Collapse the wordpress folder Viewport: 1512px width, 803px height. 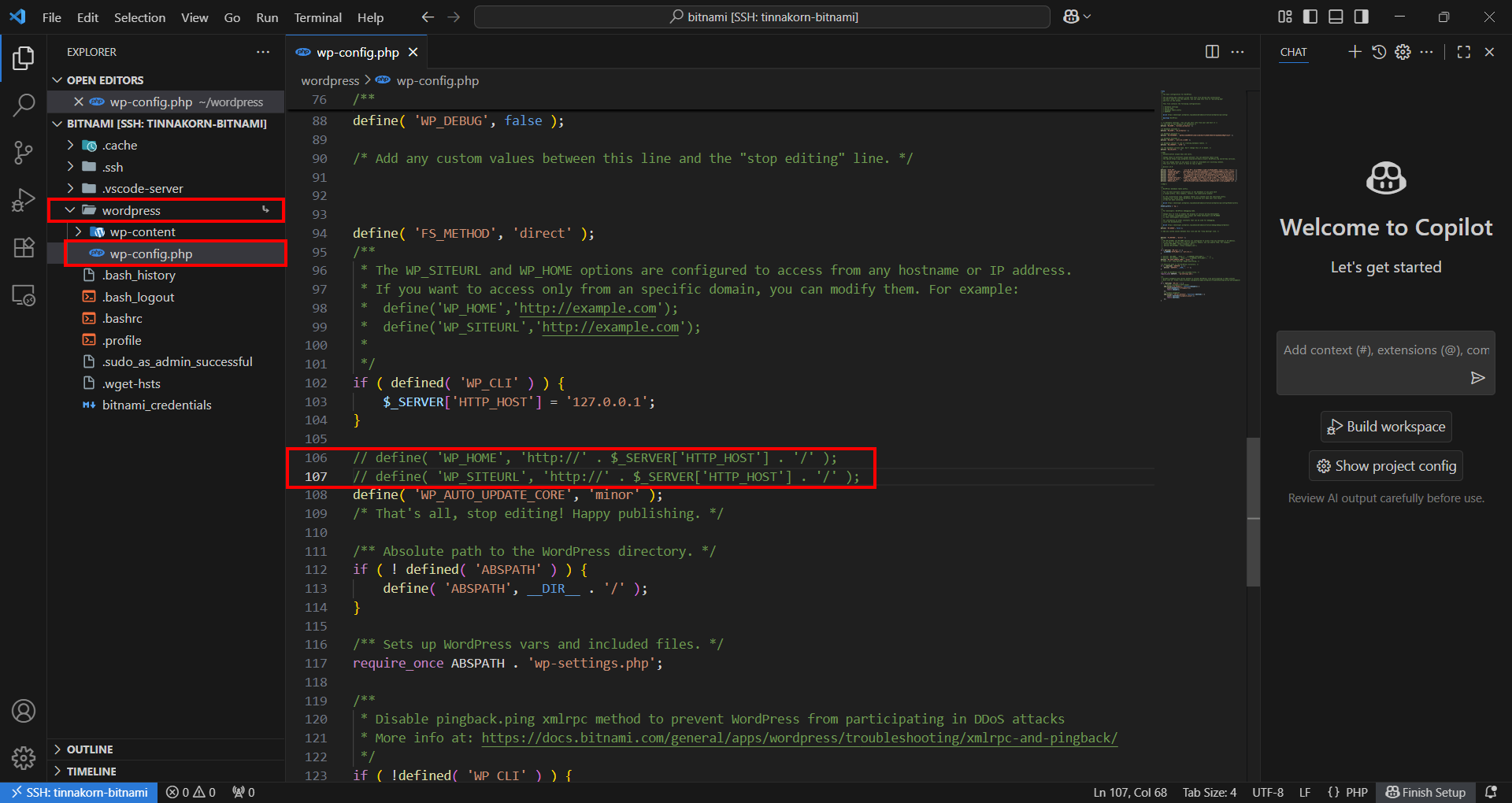[x=70, y=210]
